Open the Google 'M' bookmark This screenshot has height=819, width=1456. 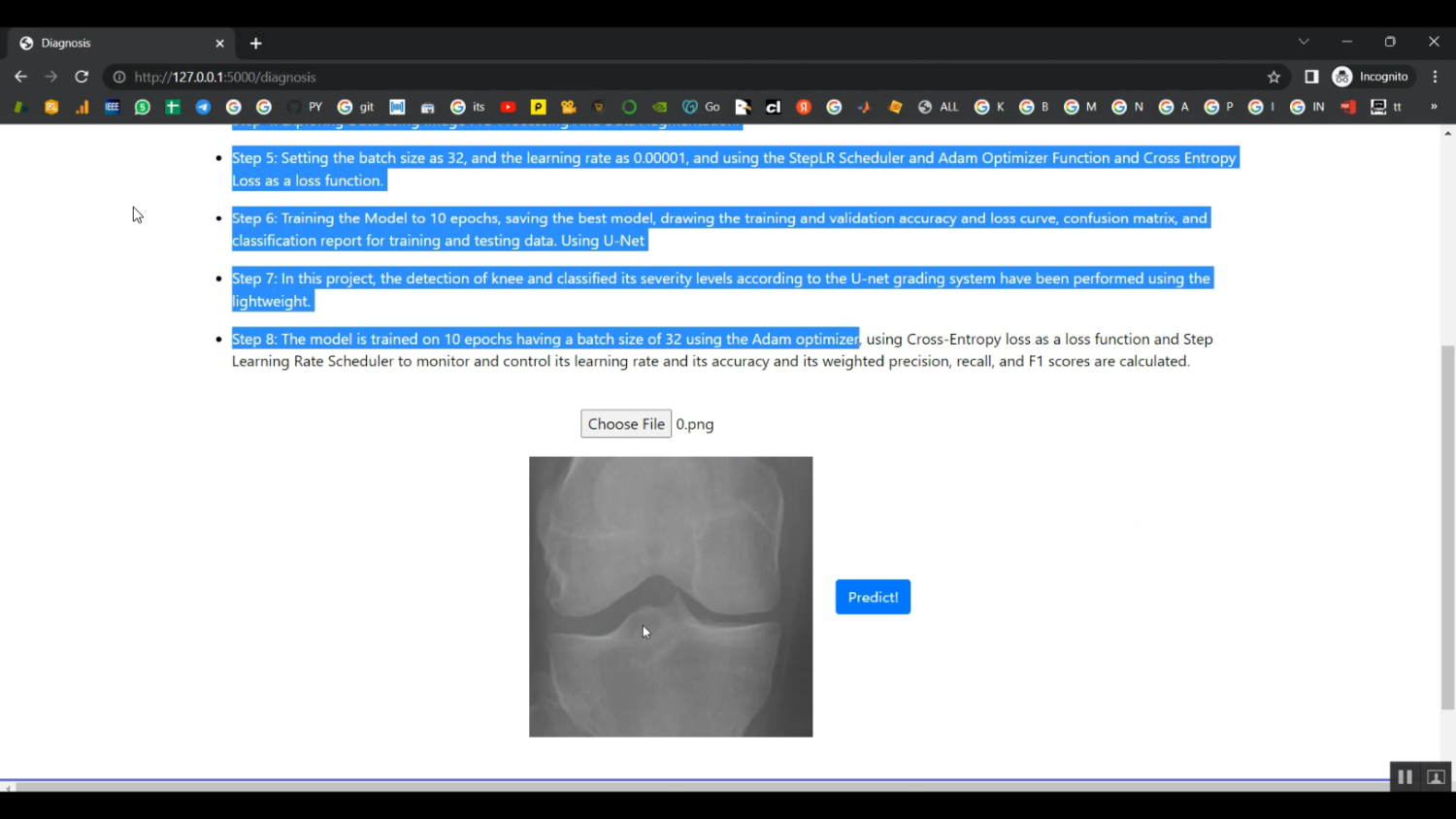click(x=1080, y=107)
